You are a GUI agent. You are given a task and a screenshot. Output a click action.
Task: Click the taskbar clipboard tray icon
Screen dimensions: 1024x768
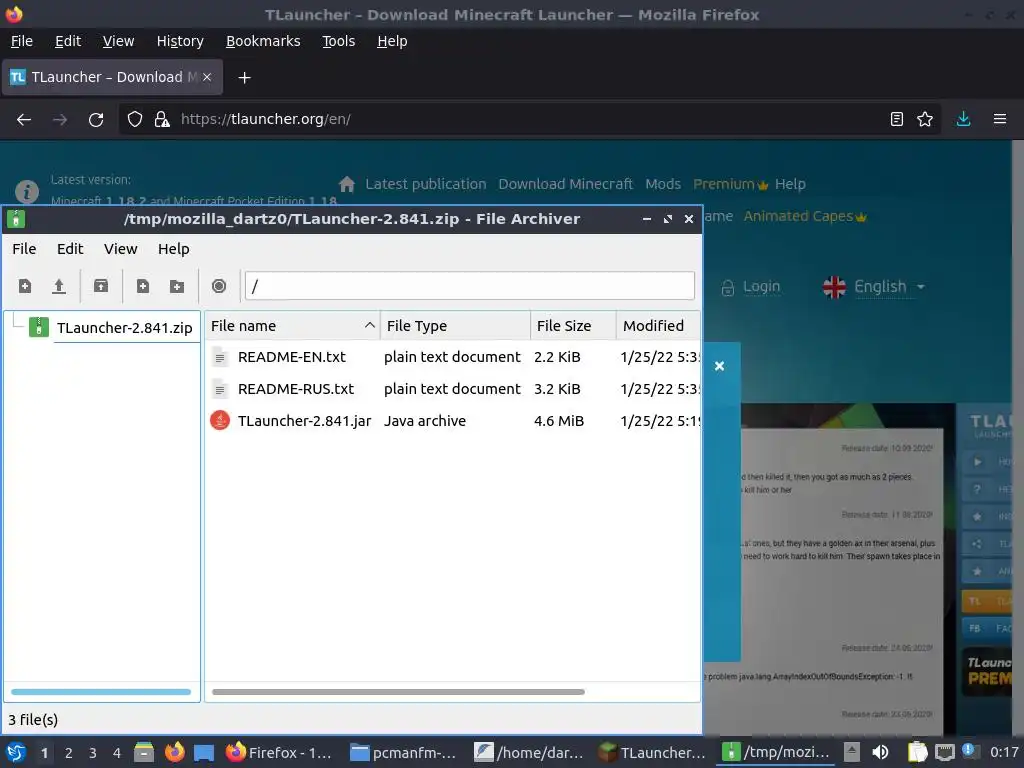pos(917,752)
